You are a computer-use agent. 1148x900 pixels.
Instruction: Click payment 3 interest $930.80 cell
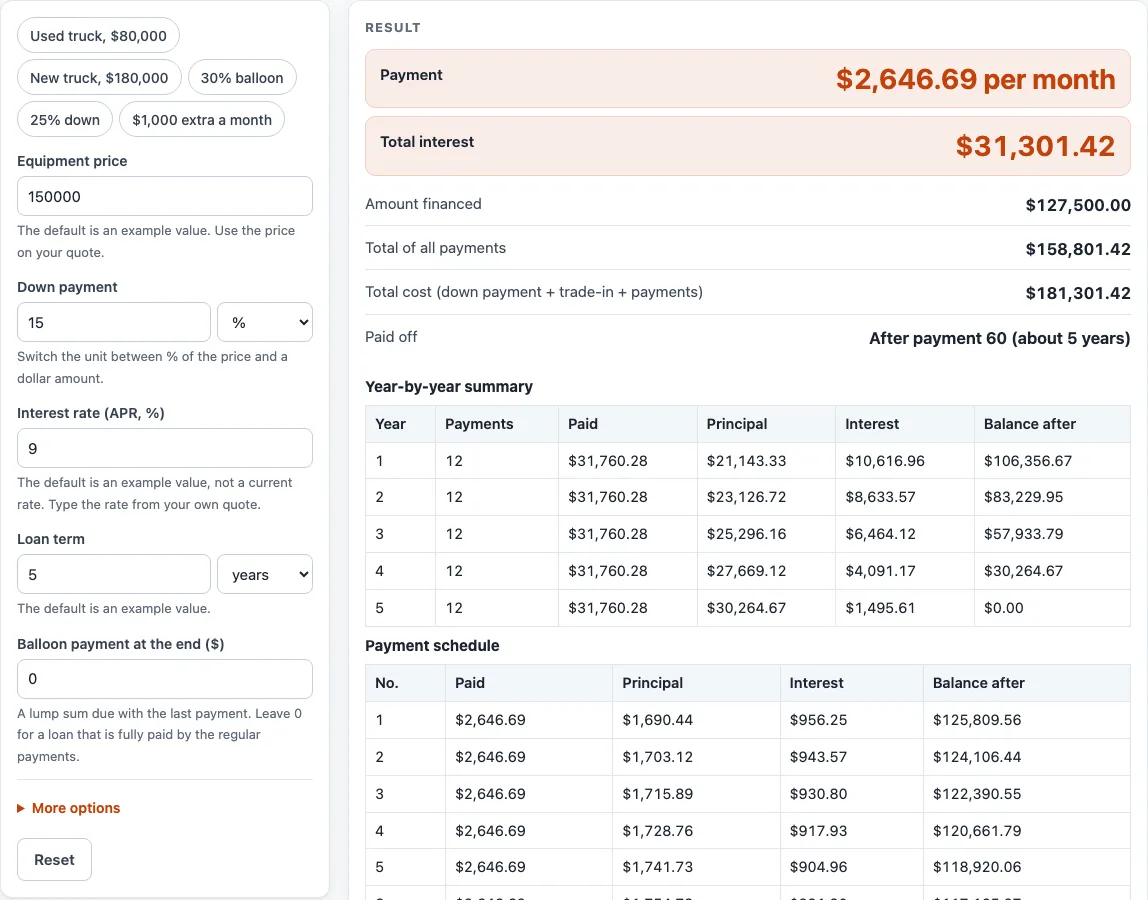click(851, 794)
